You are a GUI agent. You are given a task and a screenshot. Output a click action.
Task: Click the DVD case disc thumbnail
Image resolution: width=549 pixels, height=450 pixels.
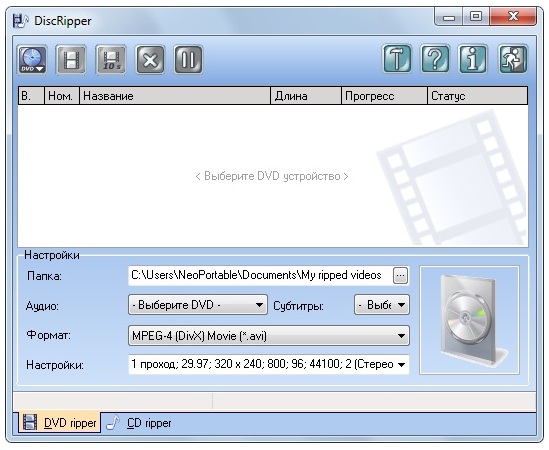point(470,320)
